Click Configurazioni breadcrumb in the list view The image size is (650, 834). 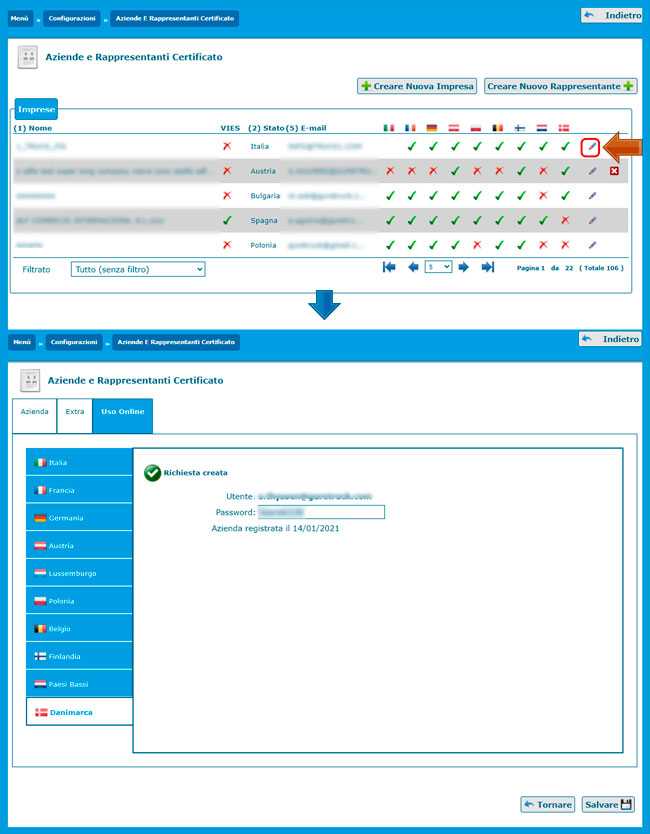tap(72, 19)
